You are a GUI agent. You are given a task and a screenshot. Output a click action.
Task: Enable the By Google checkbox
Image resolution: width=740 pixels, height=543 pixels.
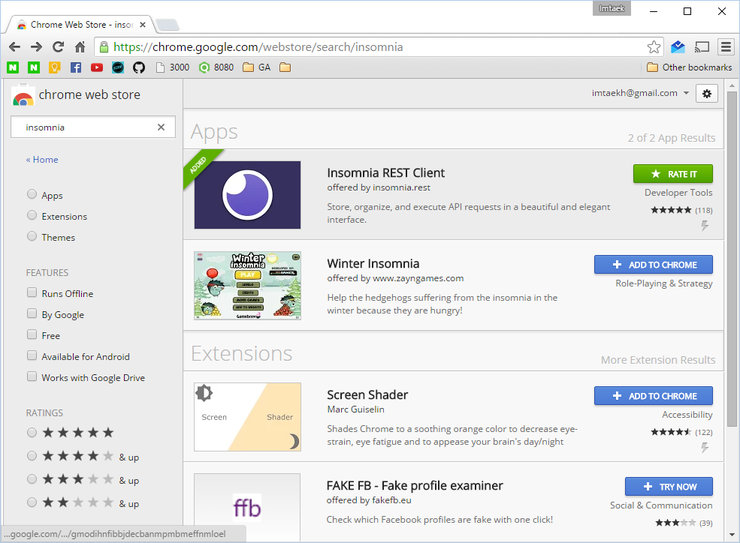32,314
